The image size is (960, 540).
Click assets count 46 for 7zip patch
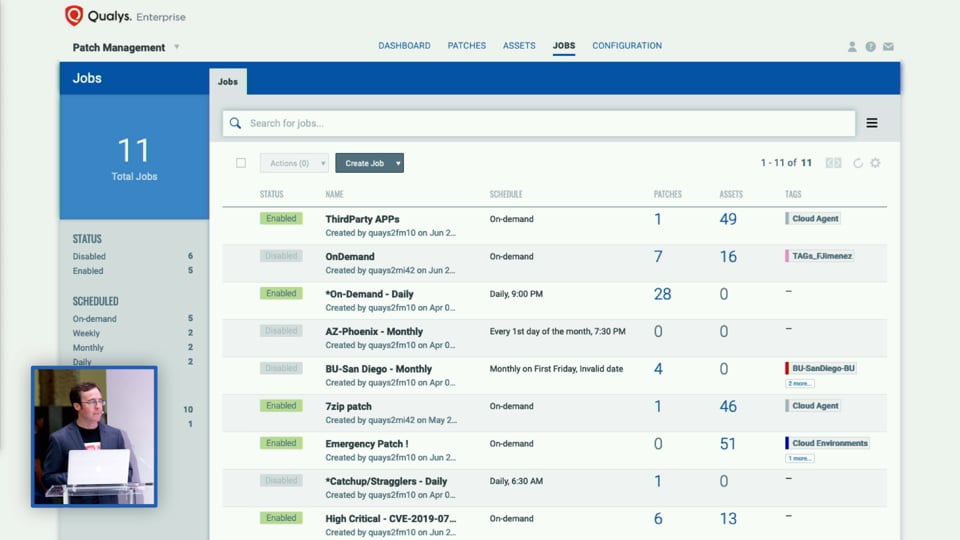coord(728,406)
